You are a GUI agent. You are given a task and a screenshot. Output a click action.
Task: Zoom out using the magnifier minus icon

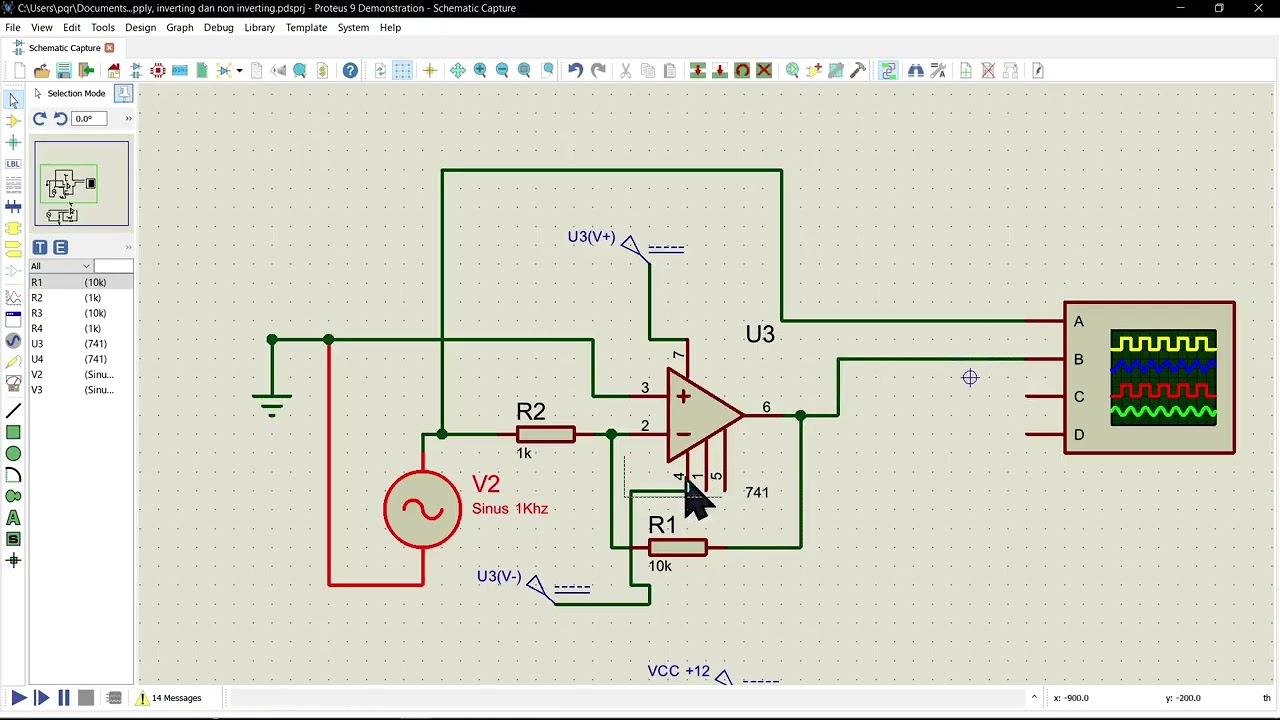(502, 70)
